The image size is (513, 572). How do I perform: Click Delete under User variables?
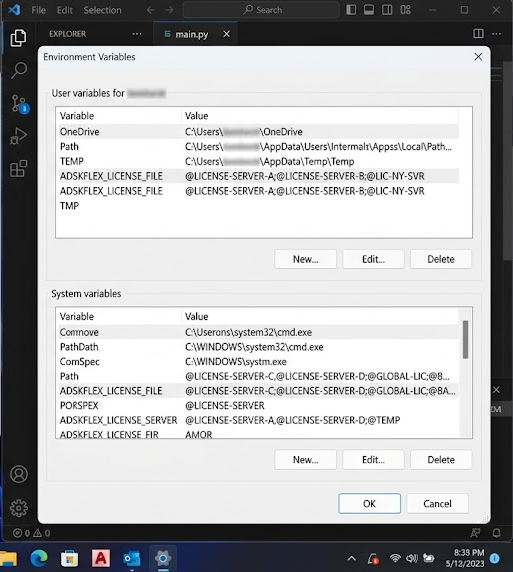(441, 259)
